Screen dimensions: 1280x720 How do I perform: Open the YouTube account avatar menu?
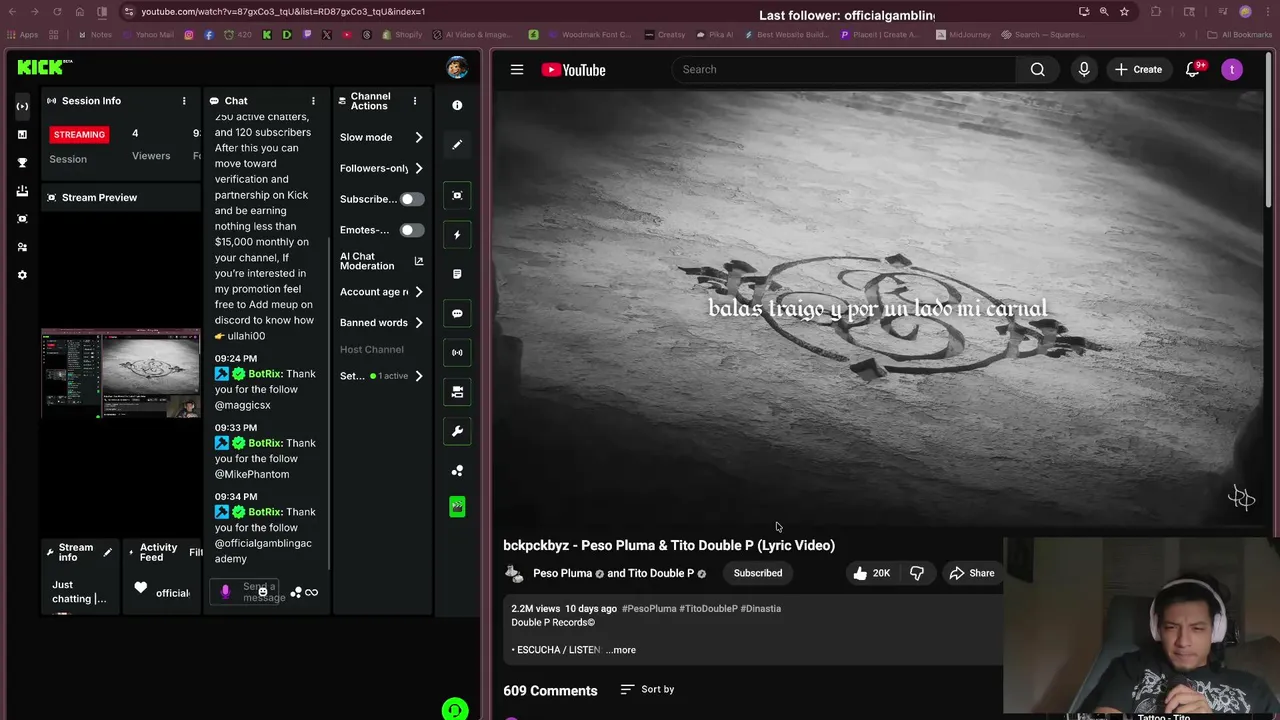(1232, 70)
